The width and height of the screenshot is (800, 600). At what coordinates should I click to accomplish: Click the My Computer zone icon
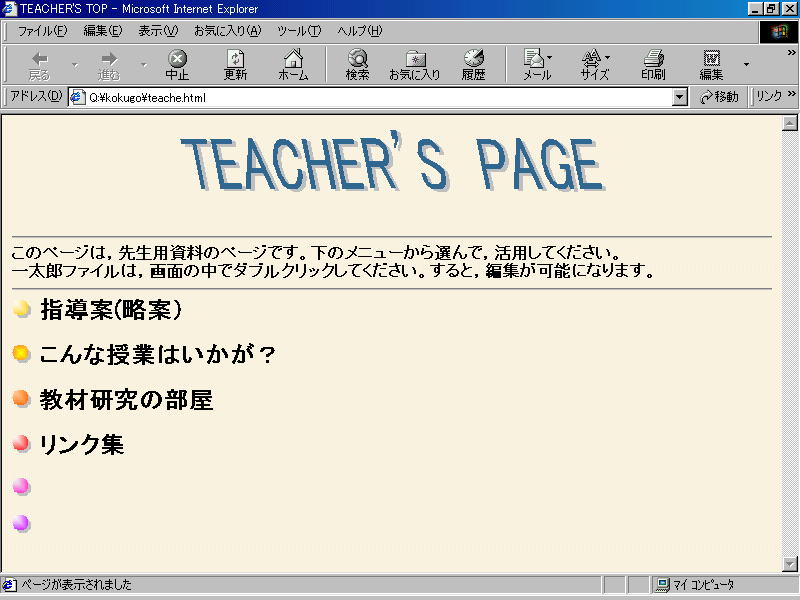click(x=663, y=585)
